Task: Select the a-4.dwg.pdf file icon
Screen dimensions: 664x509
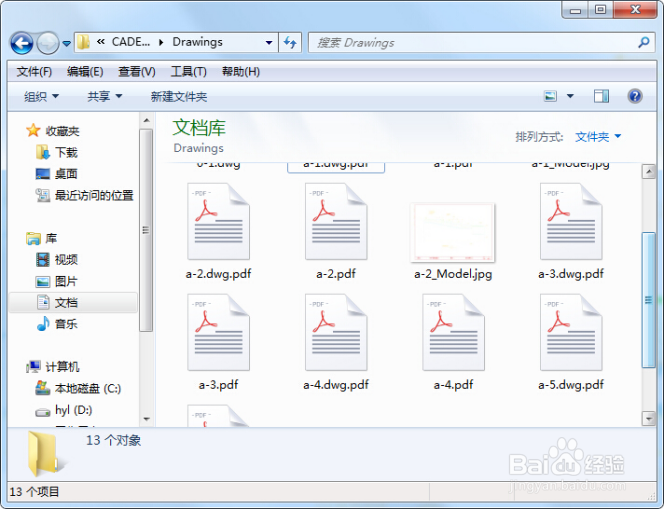Action: [336, 332]
